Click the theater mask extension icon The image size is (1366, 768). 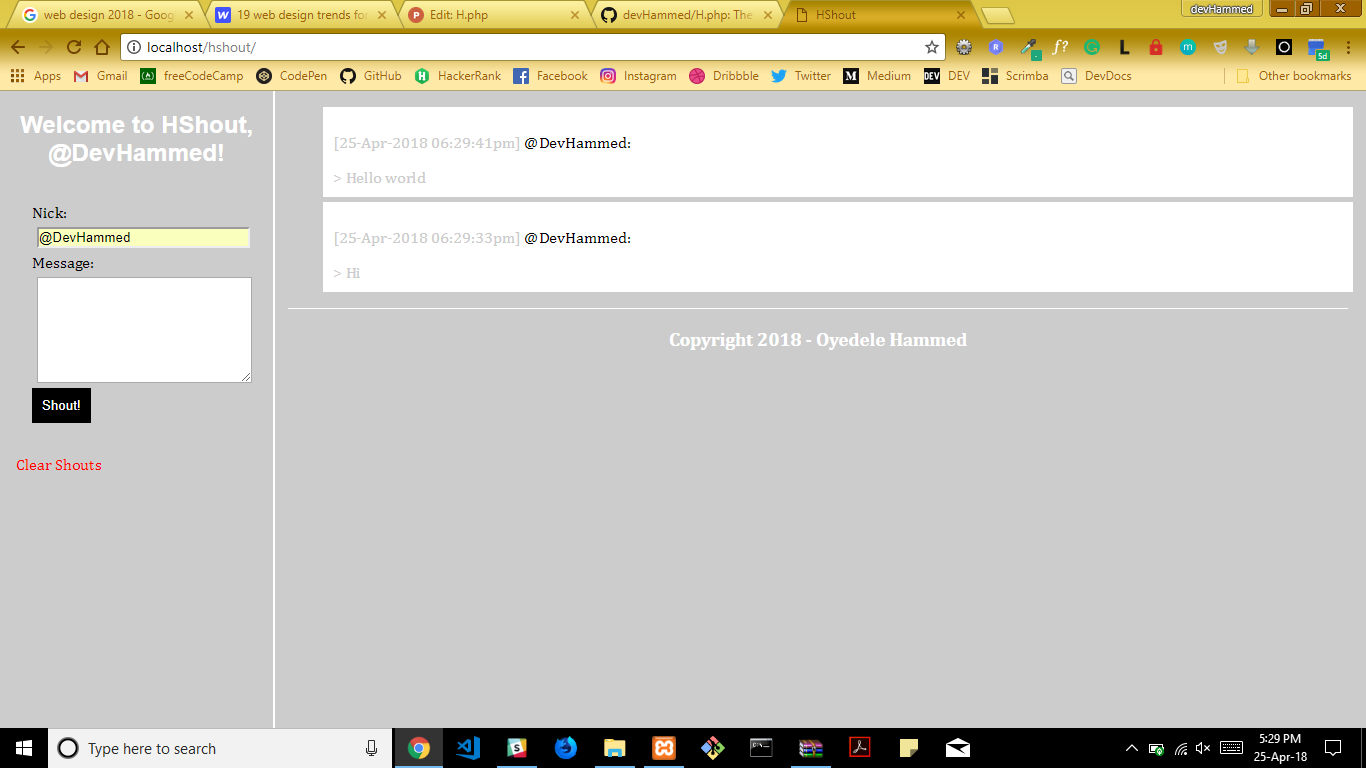click(x=1220, y=47)
